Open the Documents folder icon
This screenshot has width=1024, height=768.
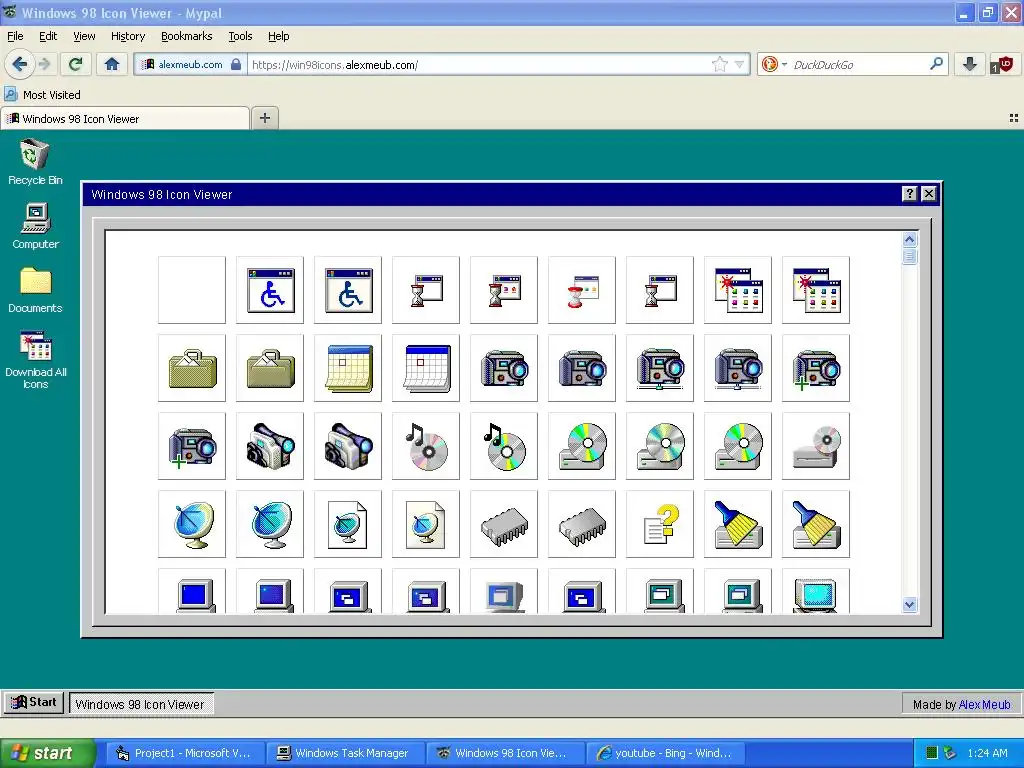tap(35, 290)
